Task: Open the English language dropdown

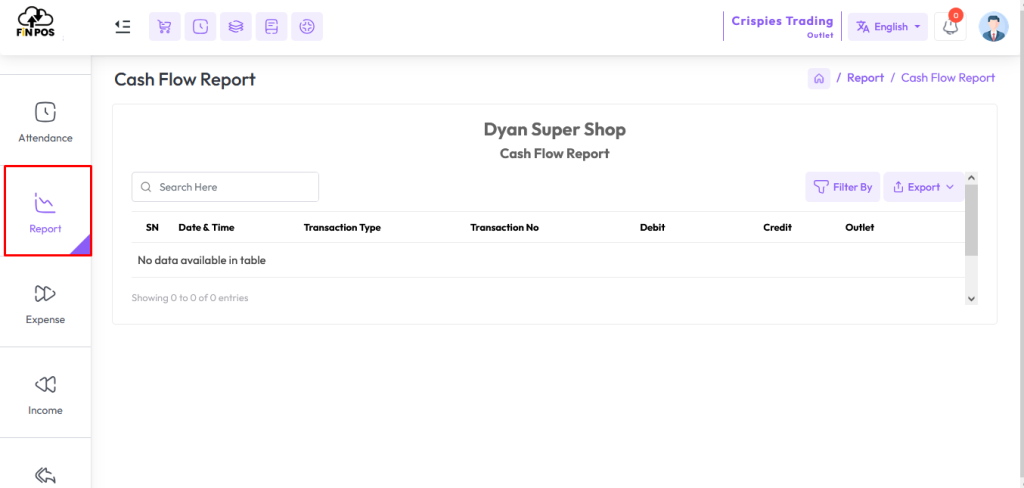Action: (888, 27)
